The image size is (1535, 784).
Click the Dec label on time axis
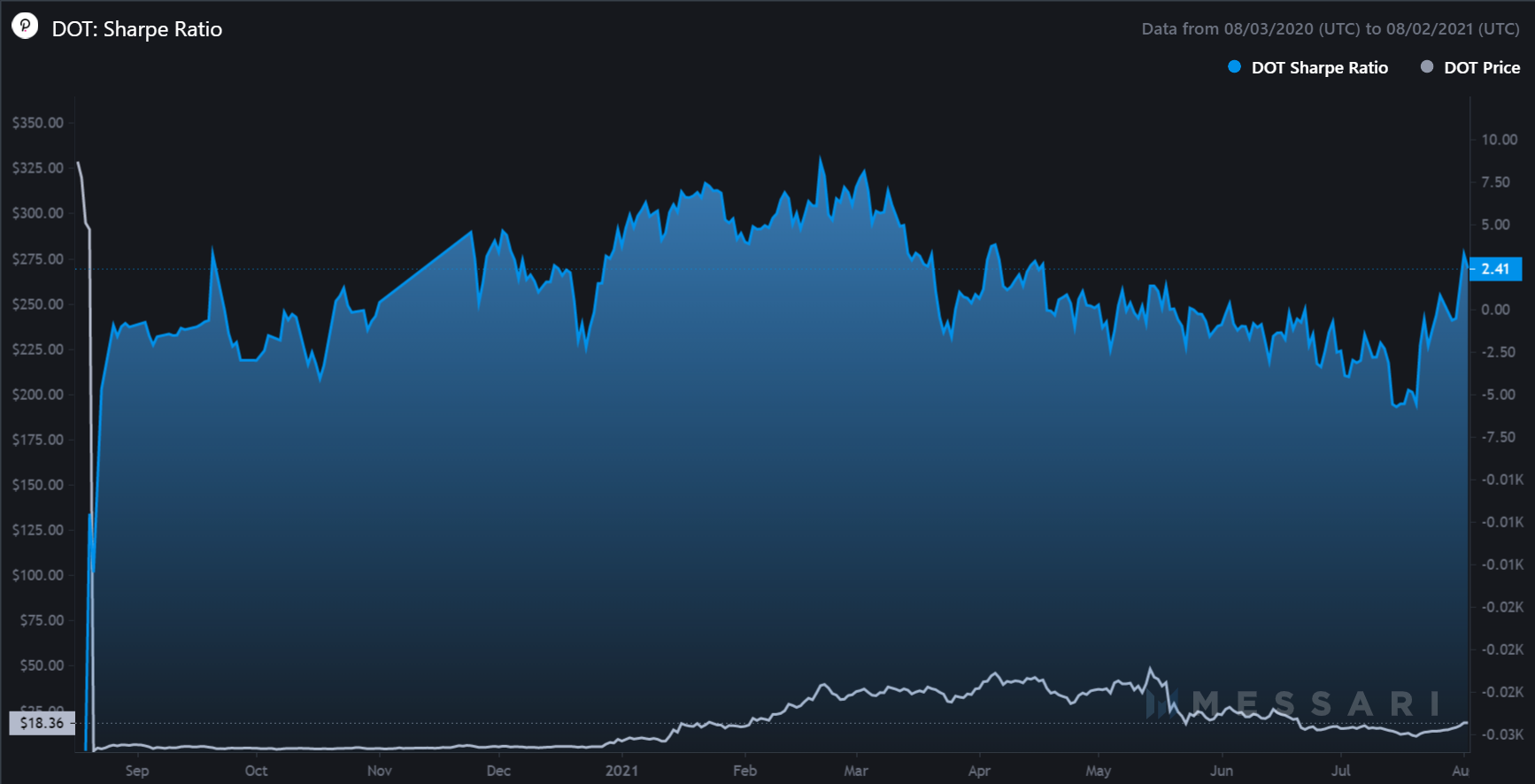coord(498,771)
